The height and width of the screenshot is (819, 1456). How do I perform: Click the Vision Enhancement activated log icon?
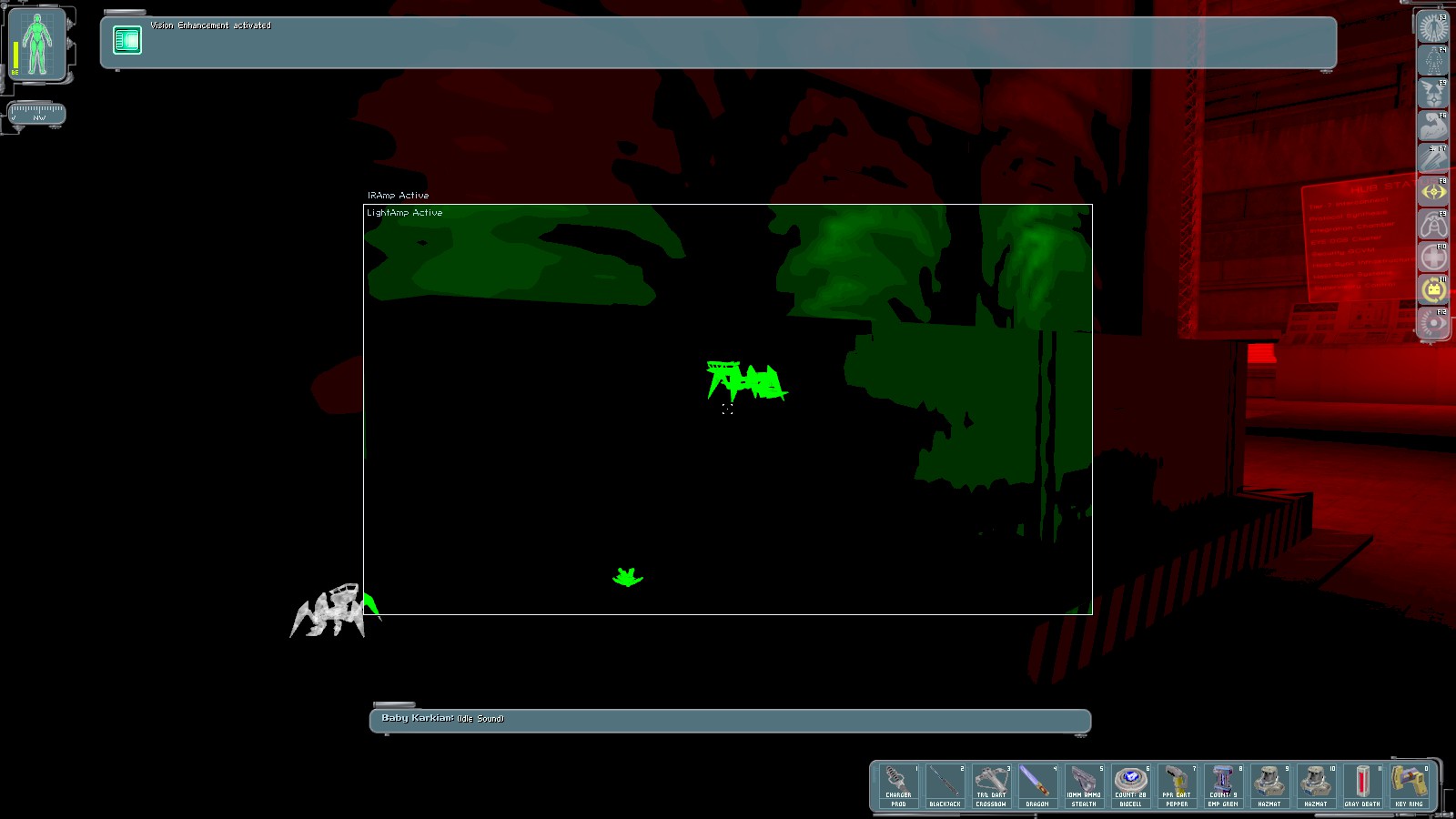pos(127,40)
